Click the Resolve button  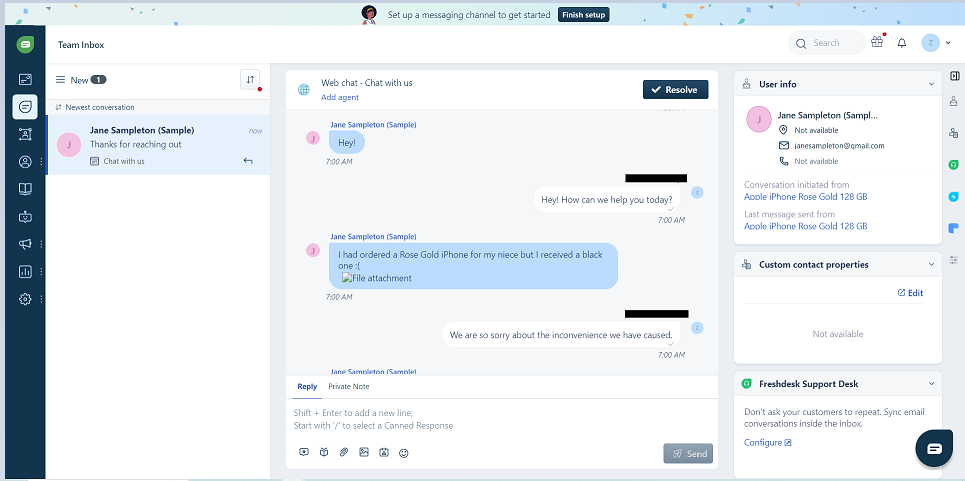[x=675, y=90]
